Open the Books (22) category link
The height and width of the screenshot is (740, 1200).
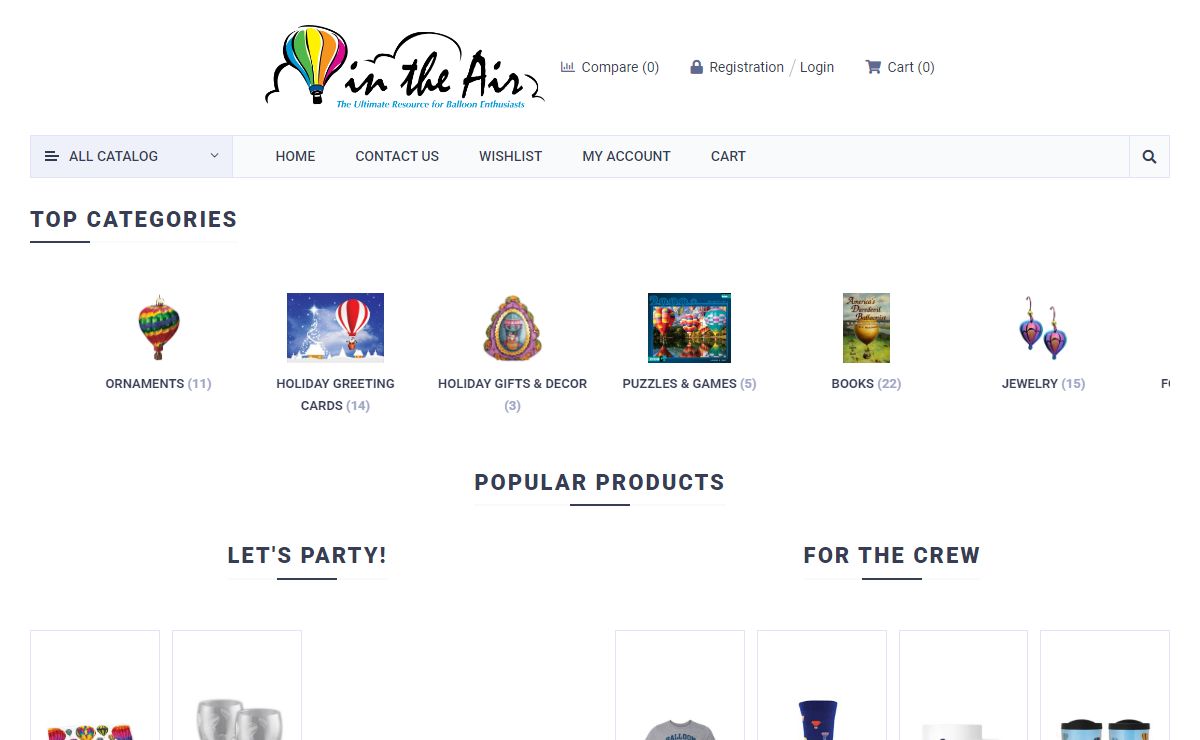(x=866, y=384)
